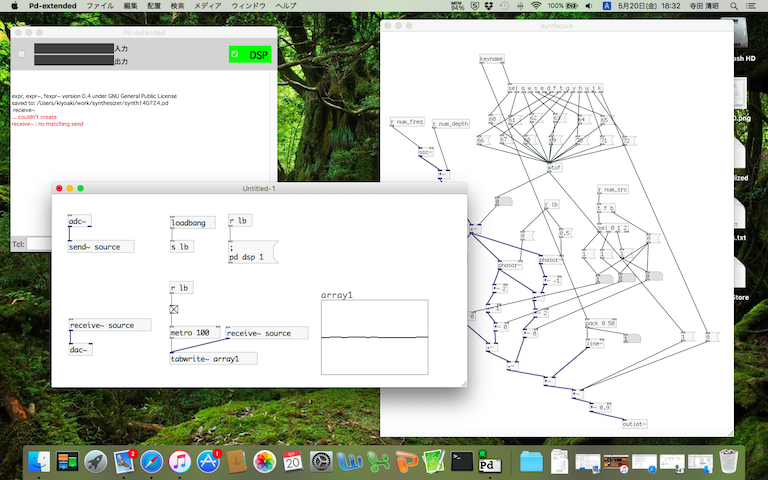768x480 pixels.
Task: Select the dac~ object
Action: (80, 350)
